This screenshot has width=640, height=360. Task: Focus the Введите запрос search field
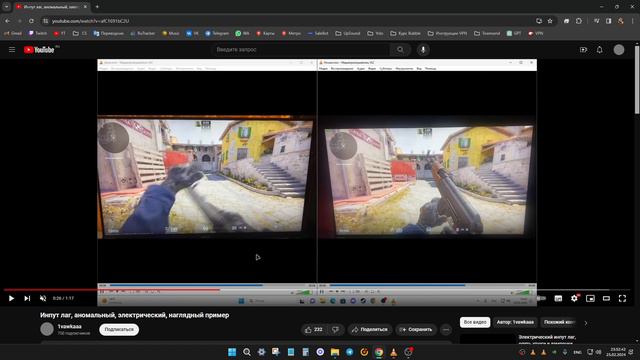(x=301, y=49)
